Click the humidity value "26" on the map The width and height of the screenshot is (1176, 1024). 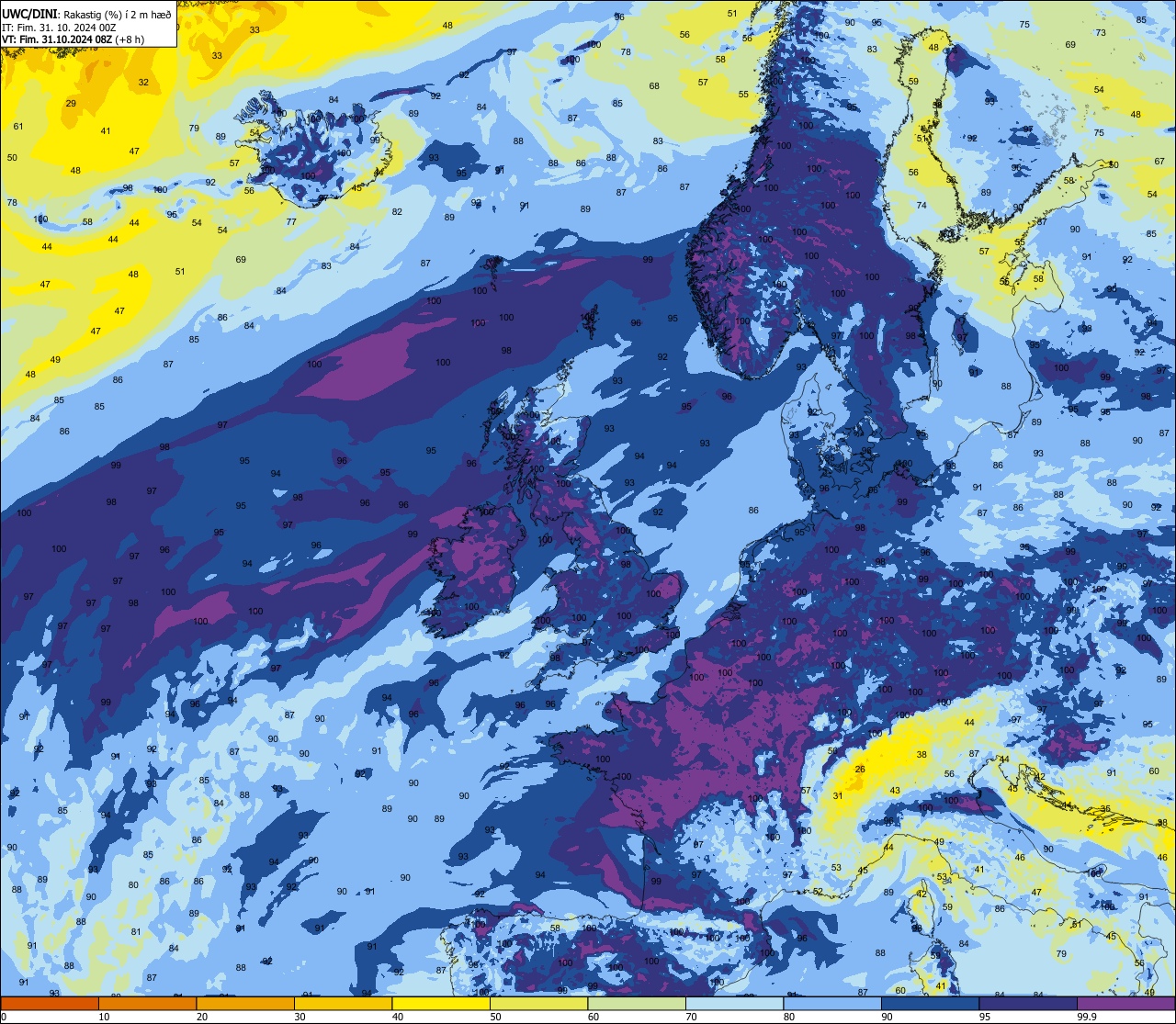click(x=860, y=770)
